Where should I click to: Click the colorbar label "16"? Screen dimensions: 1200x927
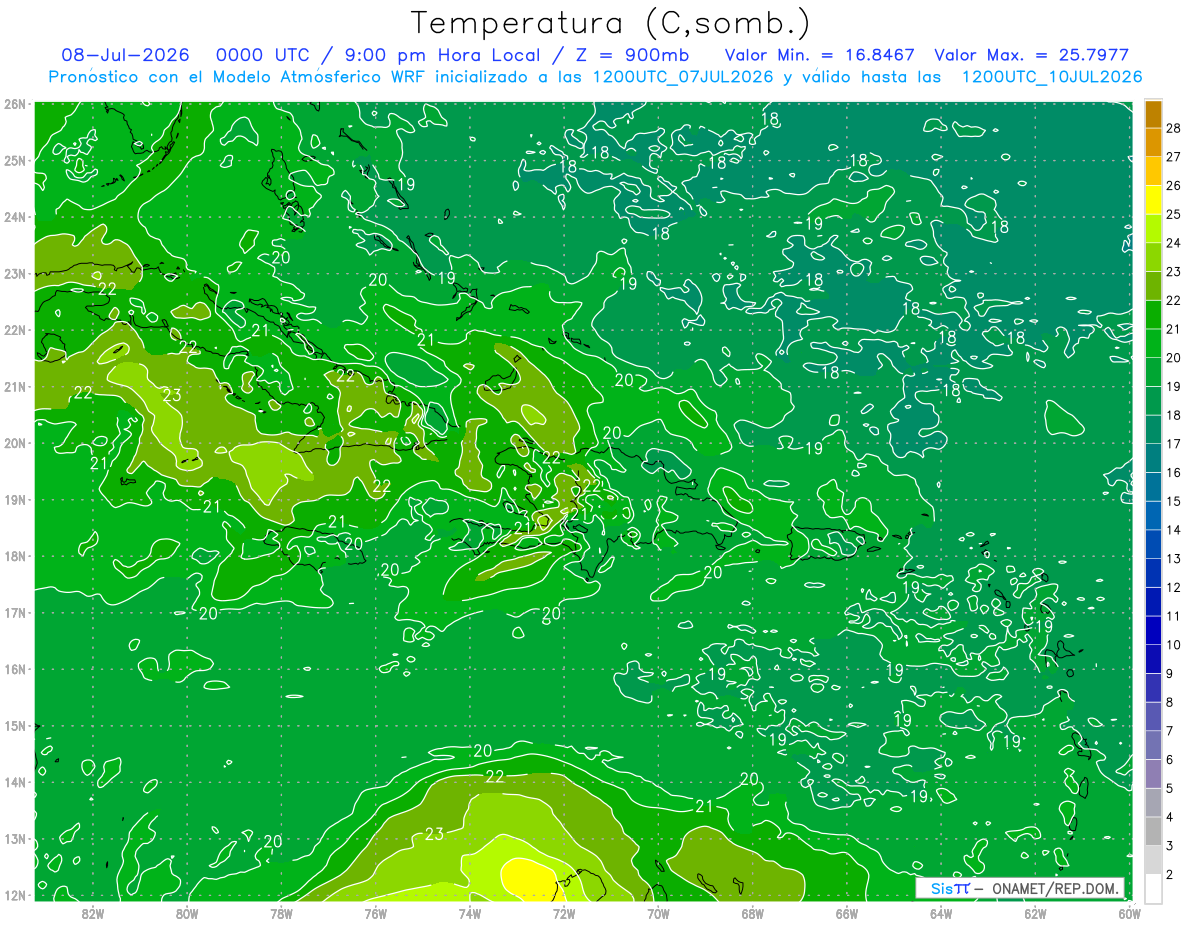point(1174,472)
